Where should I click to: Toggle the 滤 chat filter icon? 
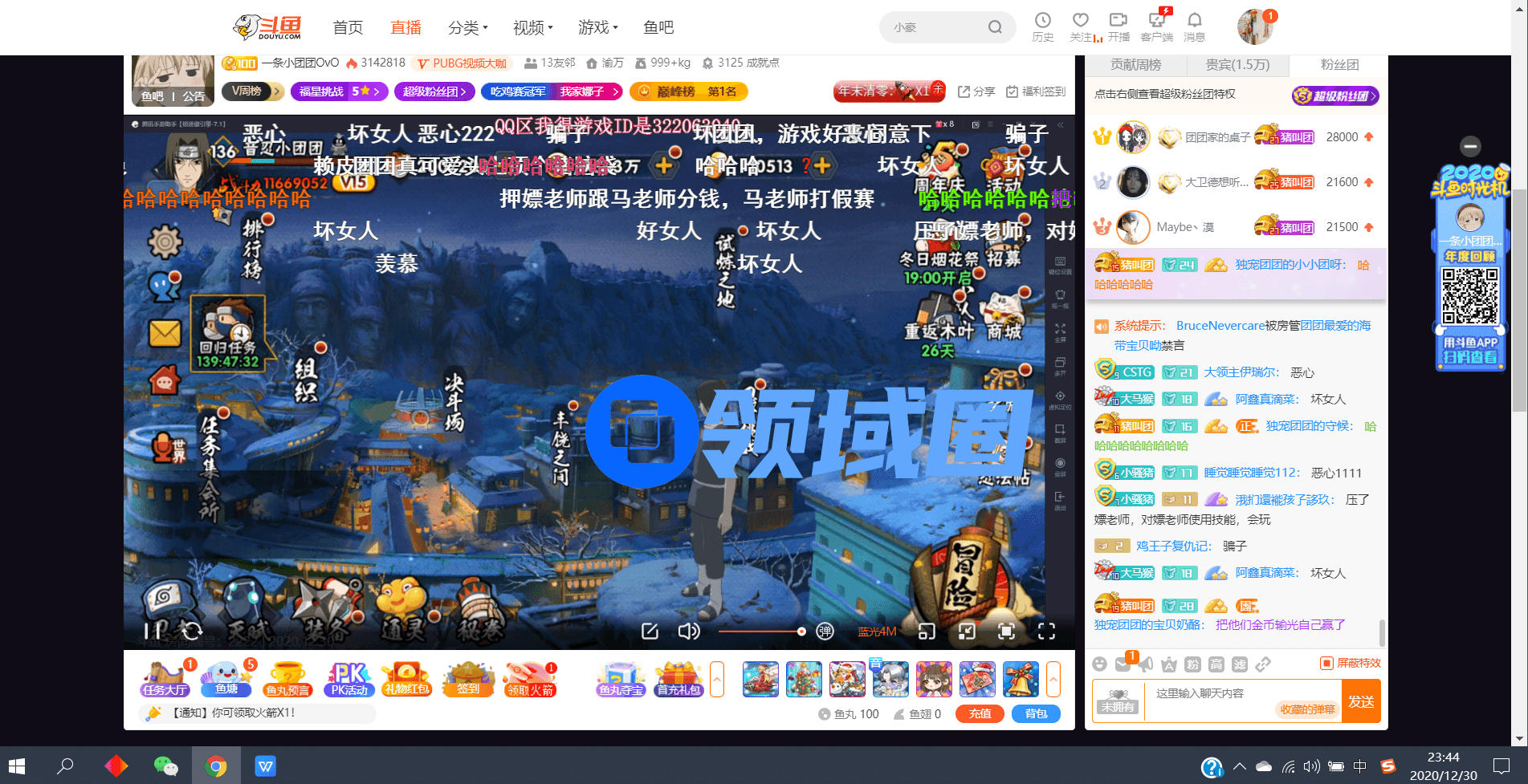1240,664
